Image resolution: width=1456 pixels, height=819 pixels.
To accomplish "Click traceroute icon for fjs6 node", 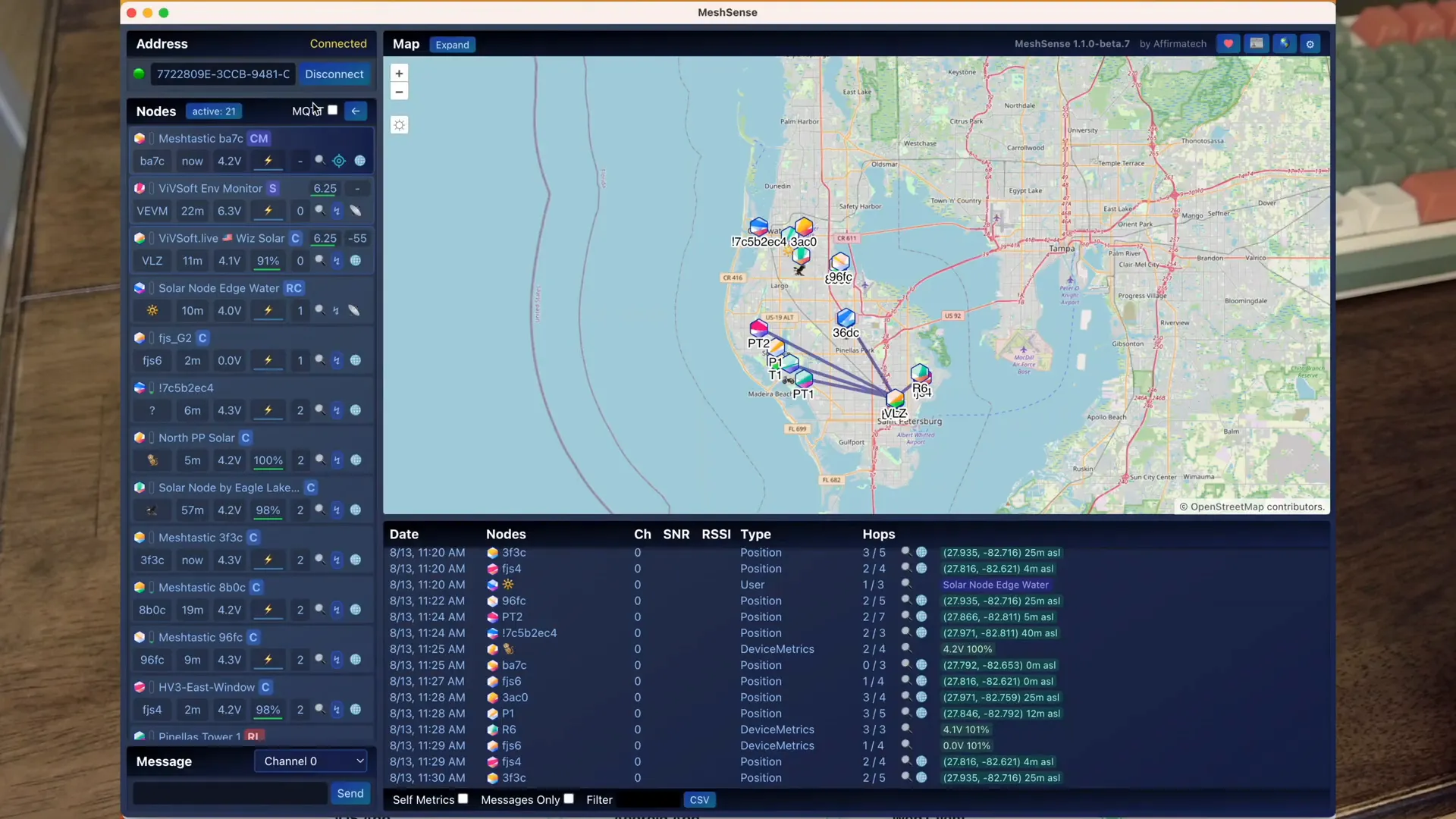I will tap(337, 360).
